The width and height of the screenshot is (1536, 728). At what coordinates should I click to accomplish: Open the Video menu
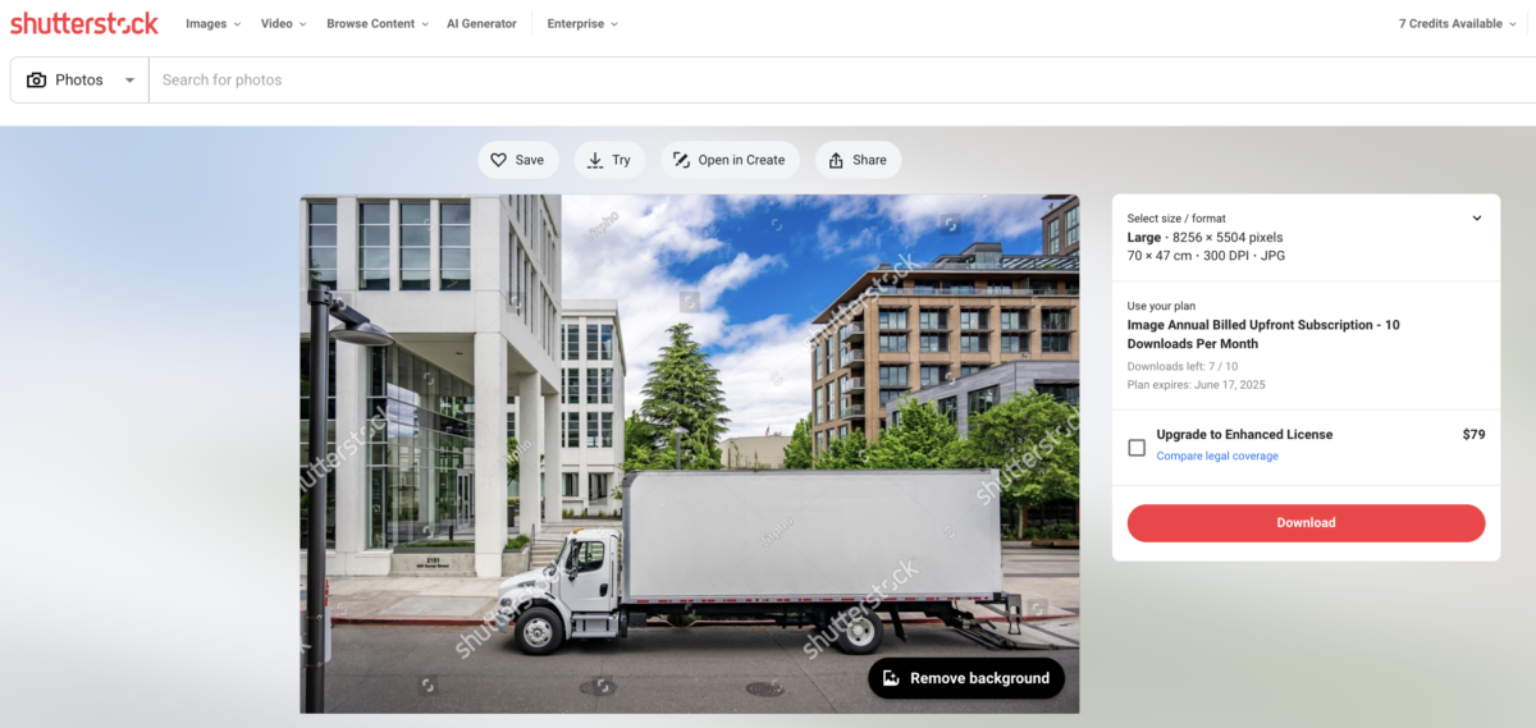tap(283, 24)
